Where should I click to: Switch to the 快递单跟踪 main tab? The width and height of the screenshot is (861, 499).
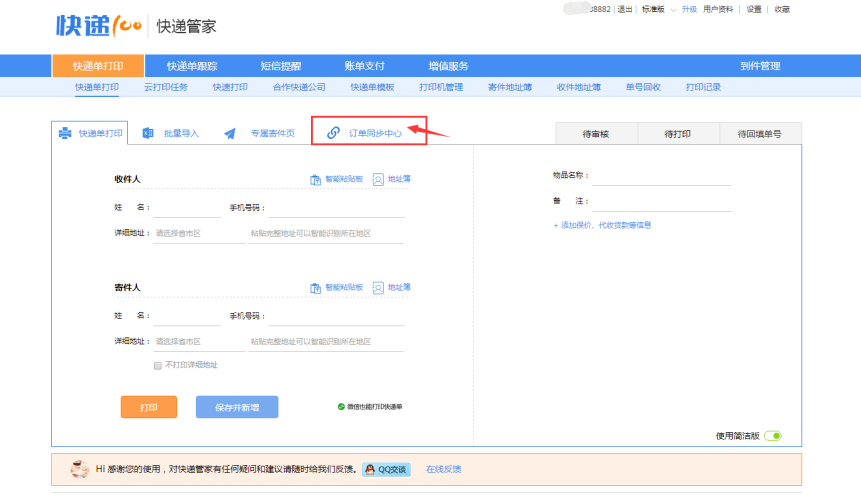(x=192, y=66)
